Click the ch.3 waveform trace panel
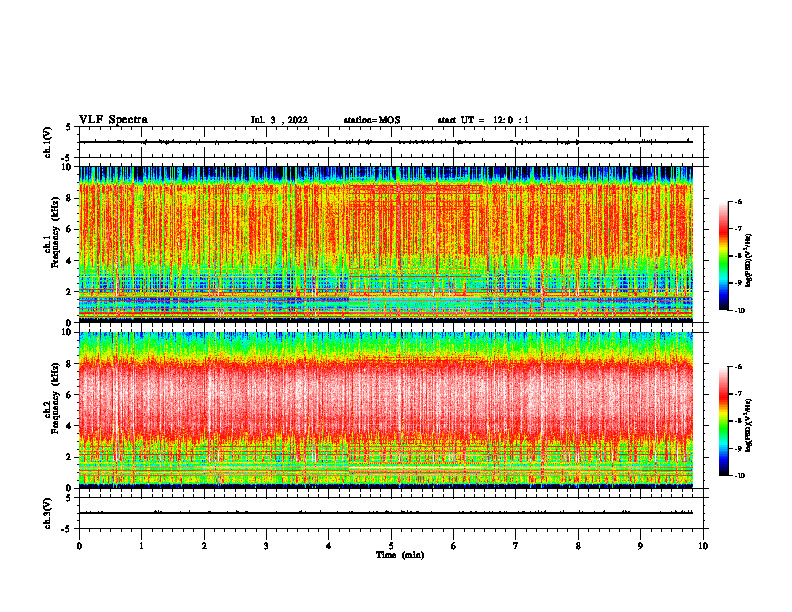The height and width of the screenshot is (612, 792). click(x=391, y=513)
